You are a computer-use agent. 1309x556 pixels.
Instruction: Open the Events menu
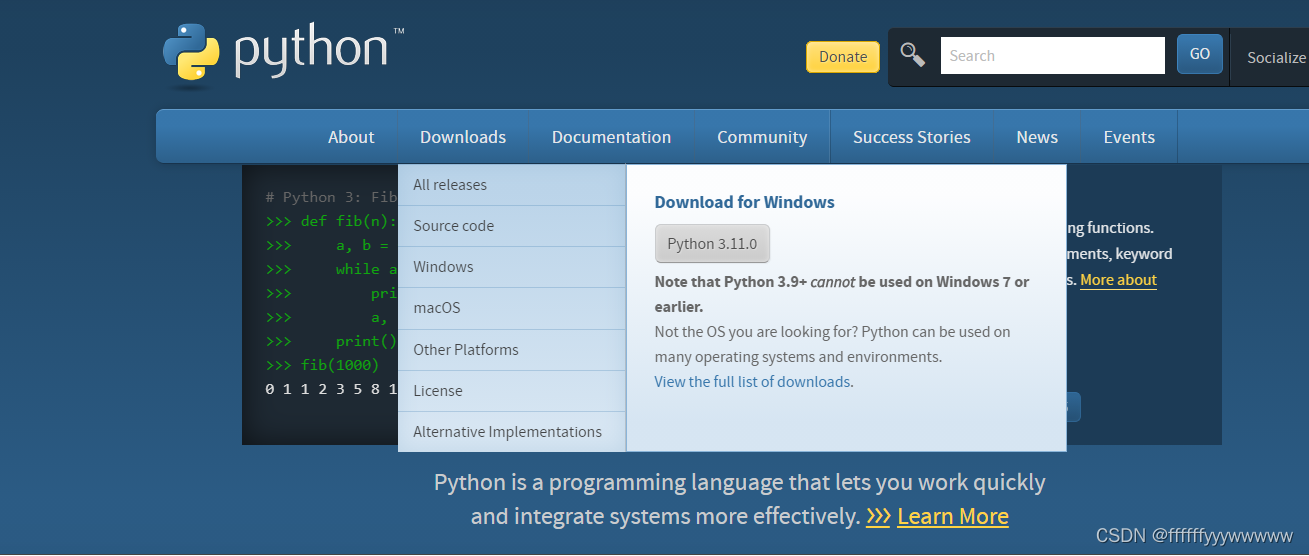(x=1129, y=137)
